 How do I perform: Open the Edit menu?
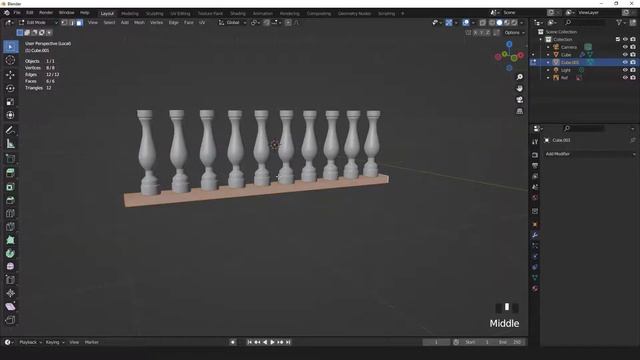(30, 13)
